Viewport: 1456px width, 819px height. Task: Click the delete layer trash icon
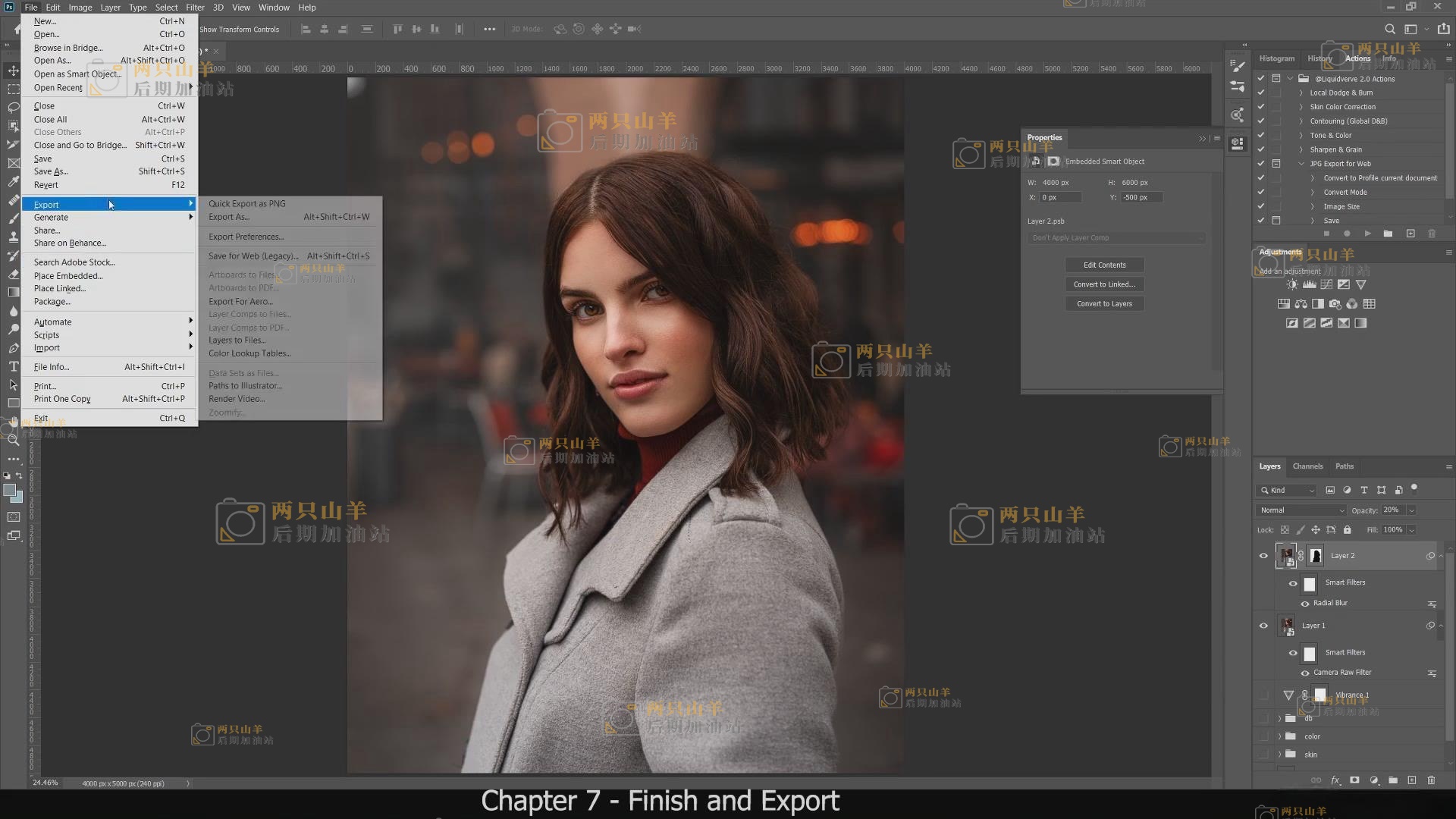point(1431,780)
